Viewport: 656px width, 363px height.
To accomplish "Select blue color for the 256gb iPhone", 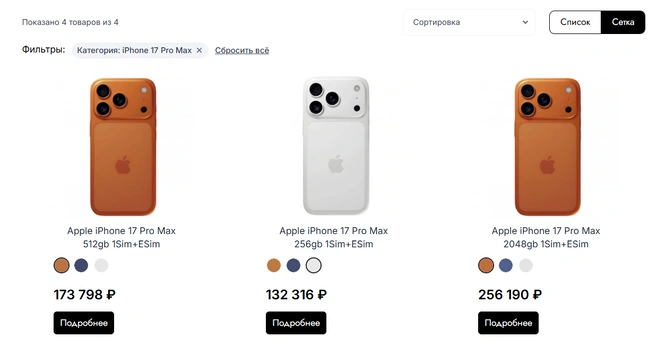I will 293,265.
